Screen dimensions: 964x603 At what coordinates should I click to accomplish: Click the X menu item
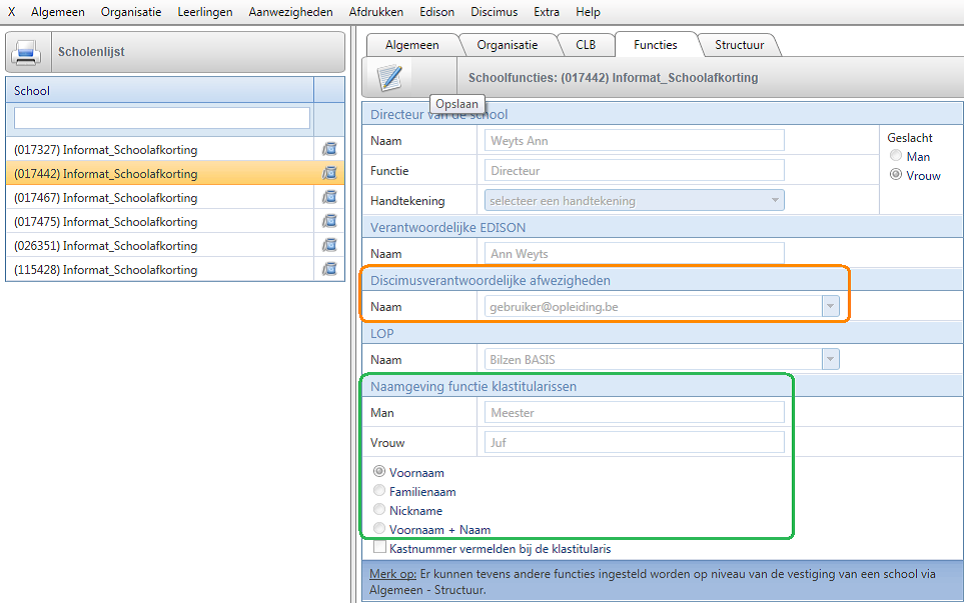12,12
